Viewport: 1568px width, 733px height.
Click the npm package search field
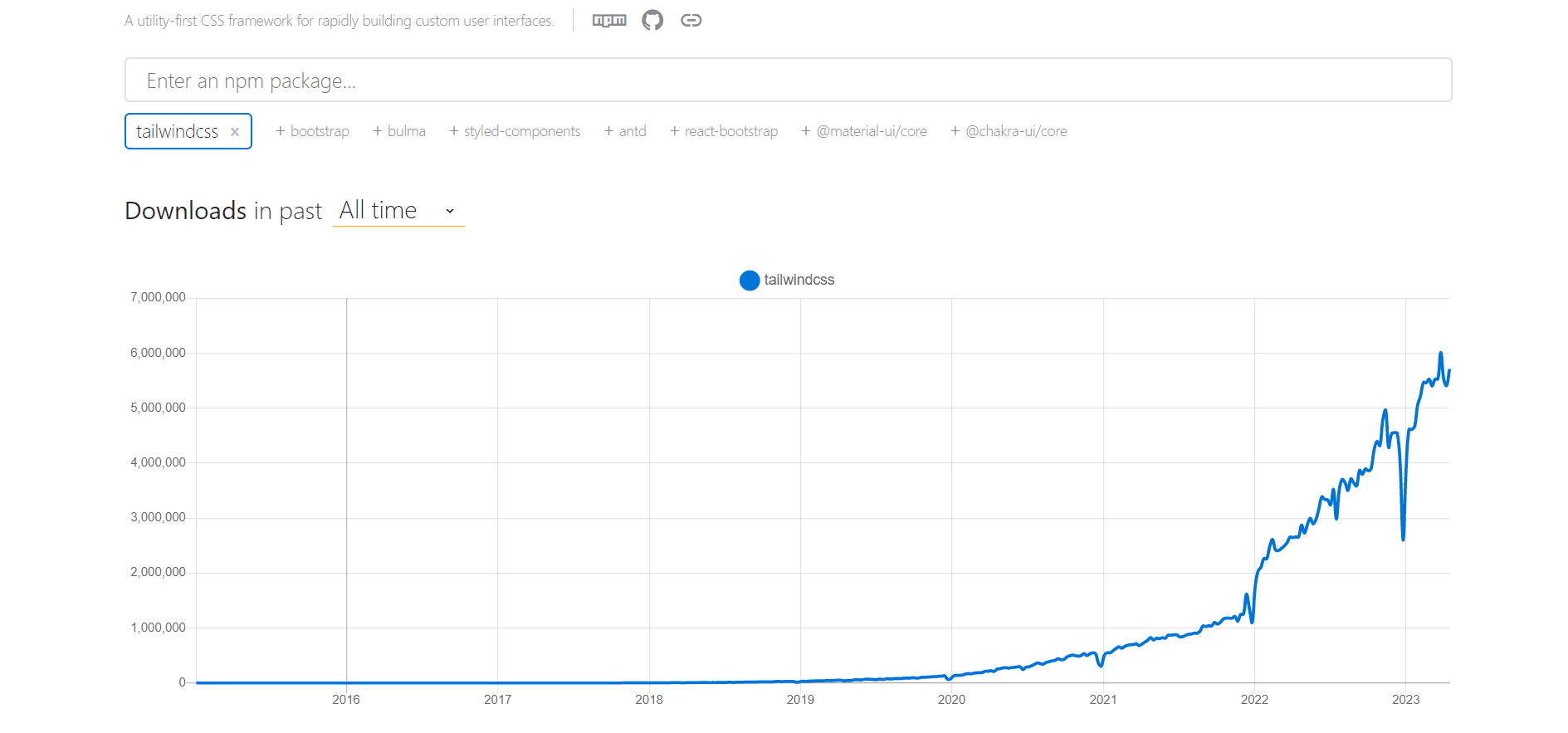point(788,81)
